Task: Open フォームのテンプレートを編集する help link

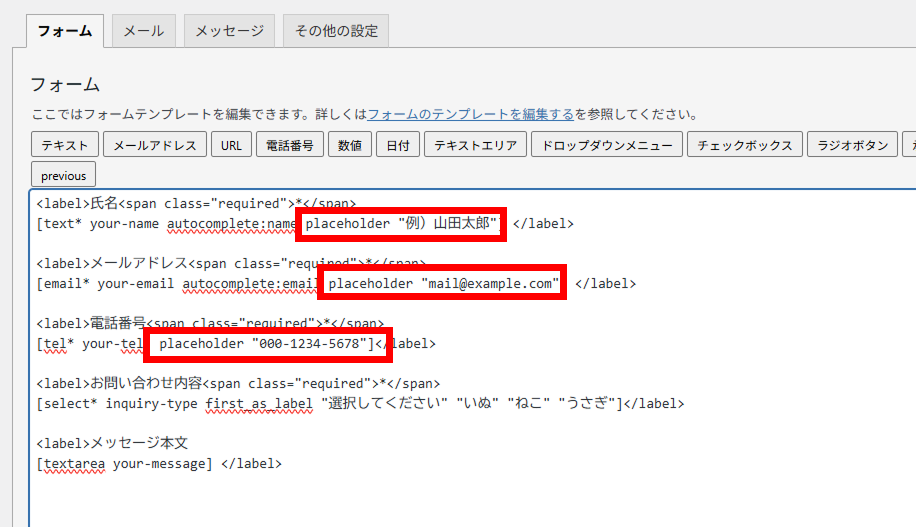Action: click(x=470, y=114)
